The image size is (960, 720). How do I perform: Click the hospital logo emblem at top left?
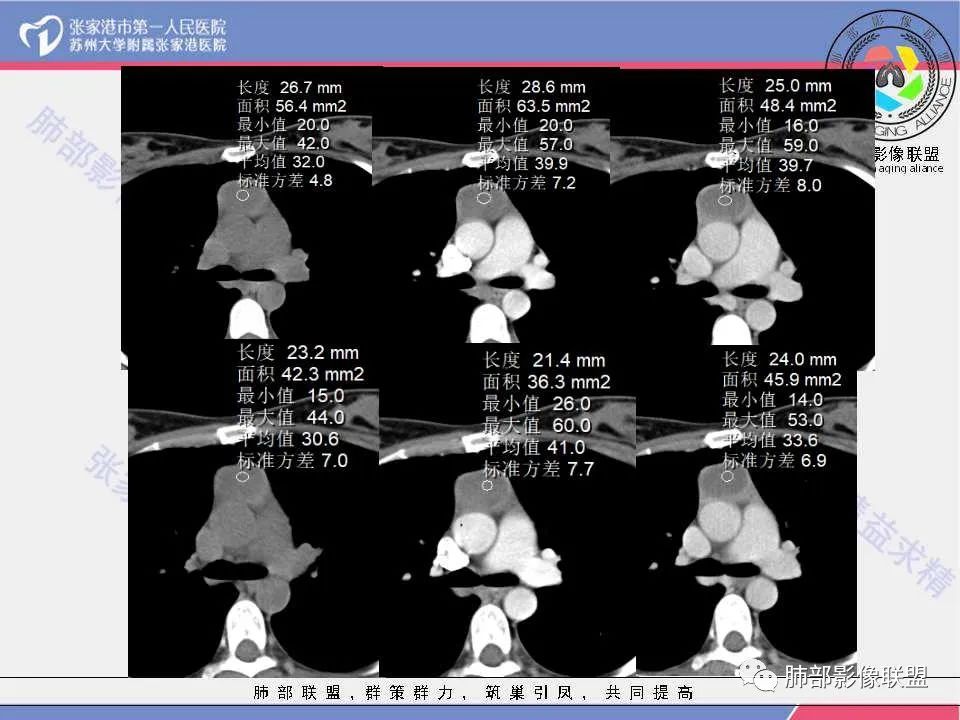(41, 35)
